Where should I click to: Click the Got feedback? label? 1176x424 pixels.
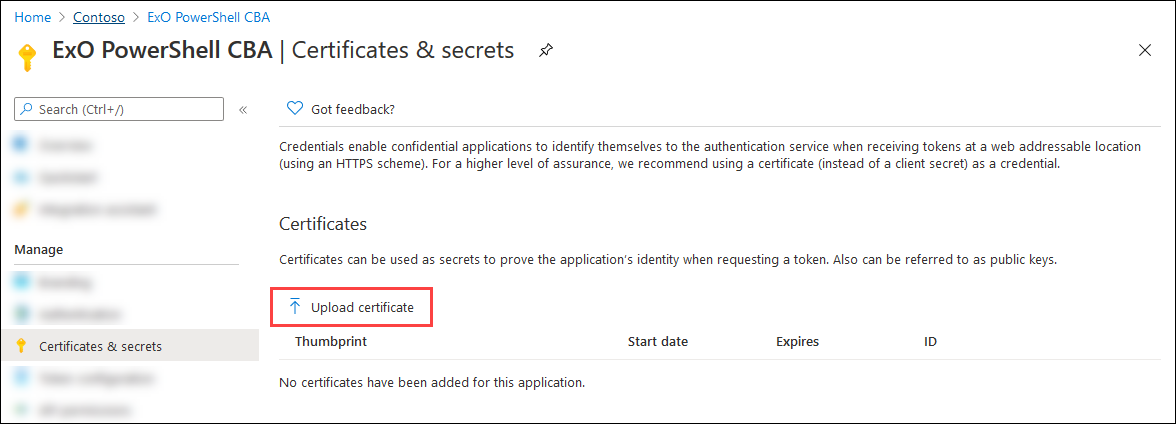pyautogui.click(x=353, y=109)
